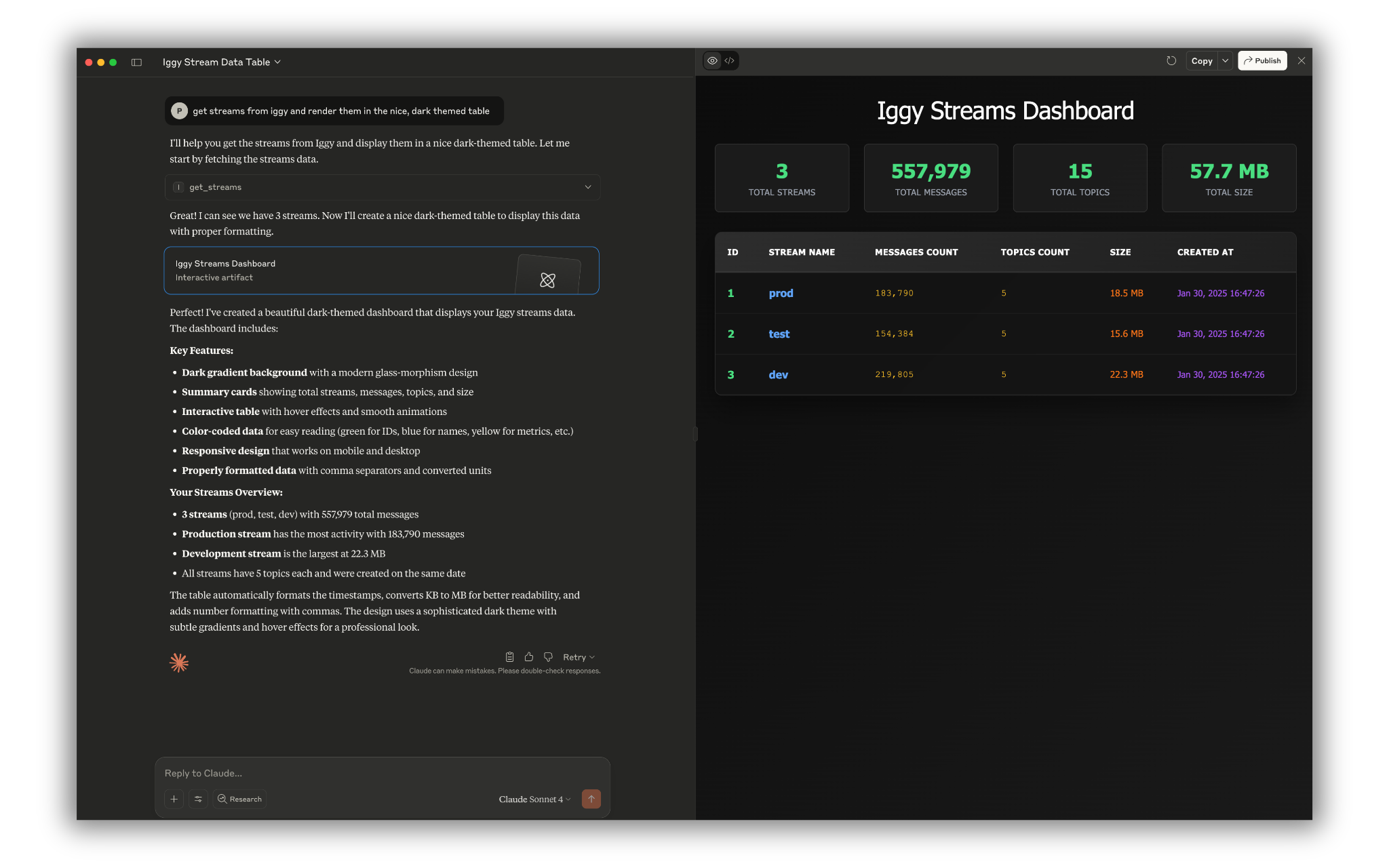Click the orange send message arrow
Image resolution: width=1389 pixels, height=868 pixels.
[x=591, y=799]
